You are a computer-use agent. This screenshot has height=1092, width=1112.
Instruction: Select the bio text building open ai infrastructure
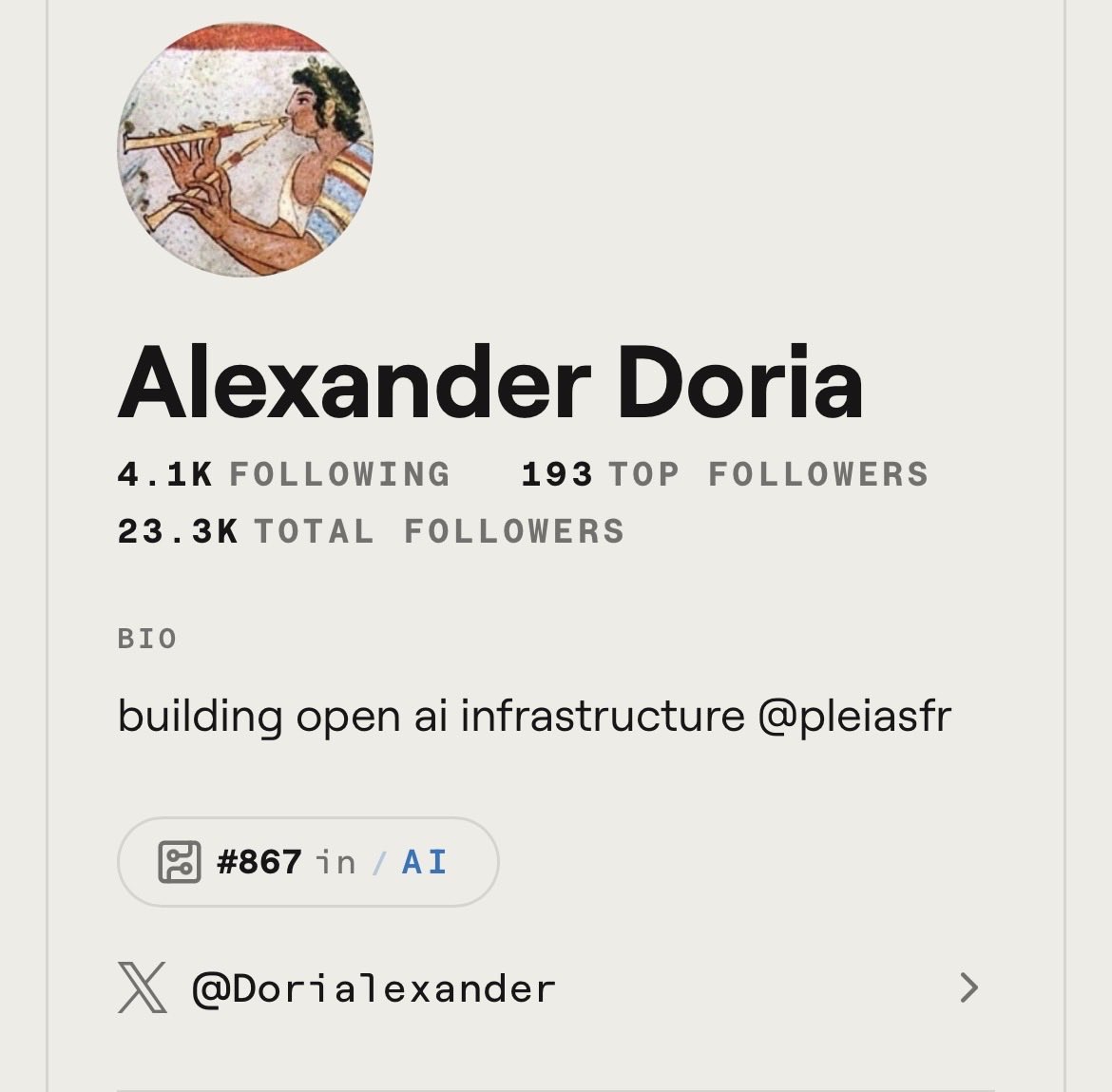click(x=431, y=717)
